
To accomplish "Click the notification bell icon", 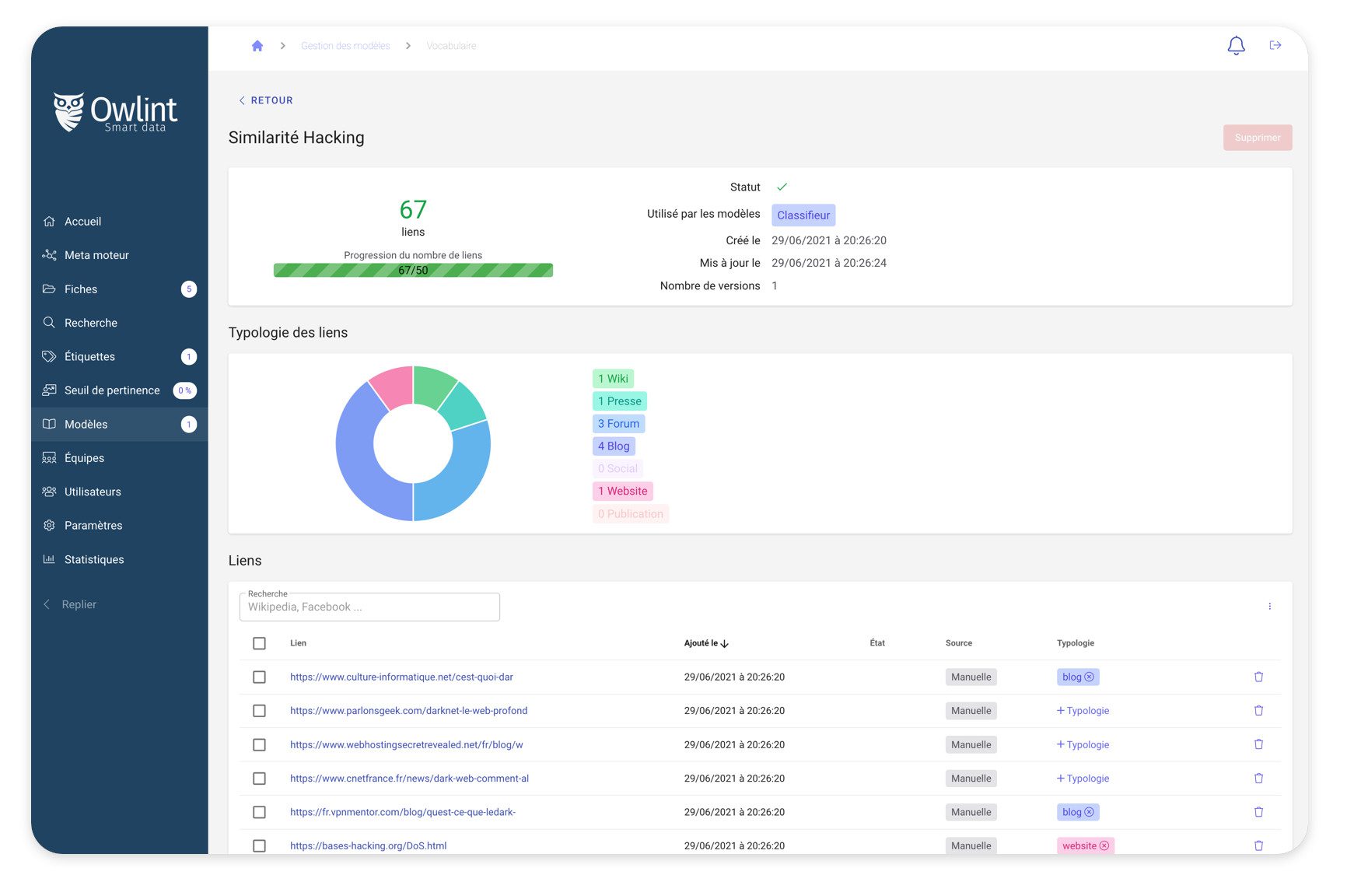I will 1236,46.
